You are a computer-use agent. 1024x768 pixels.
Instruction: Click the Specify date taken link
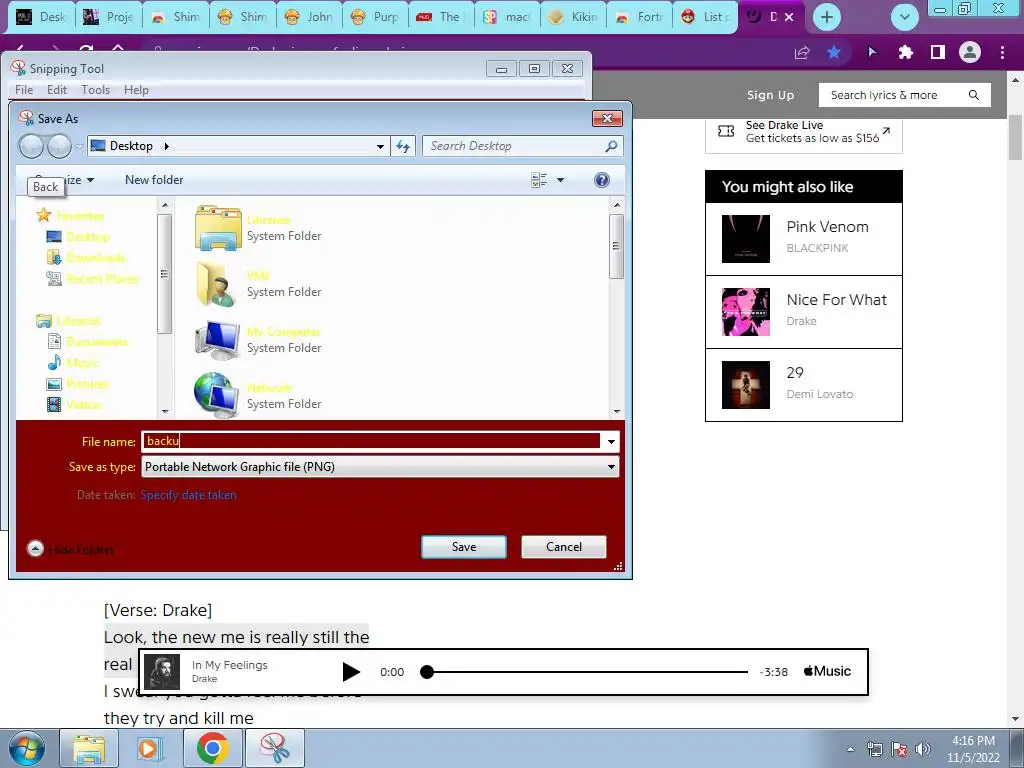[x=188, y=495]
